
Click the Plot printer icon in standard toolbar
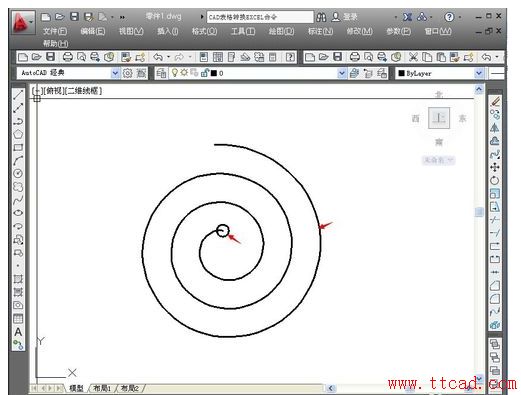(x=68, y=57)
